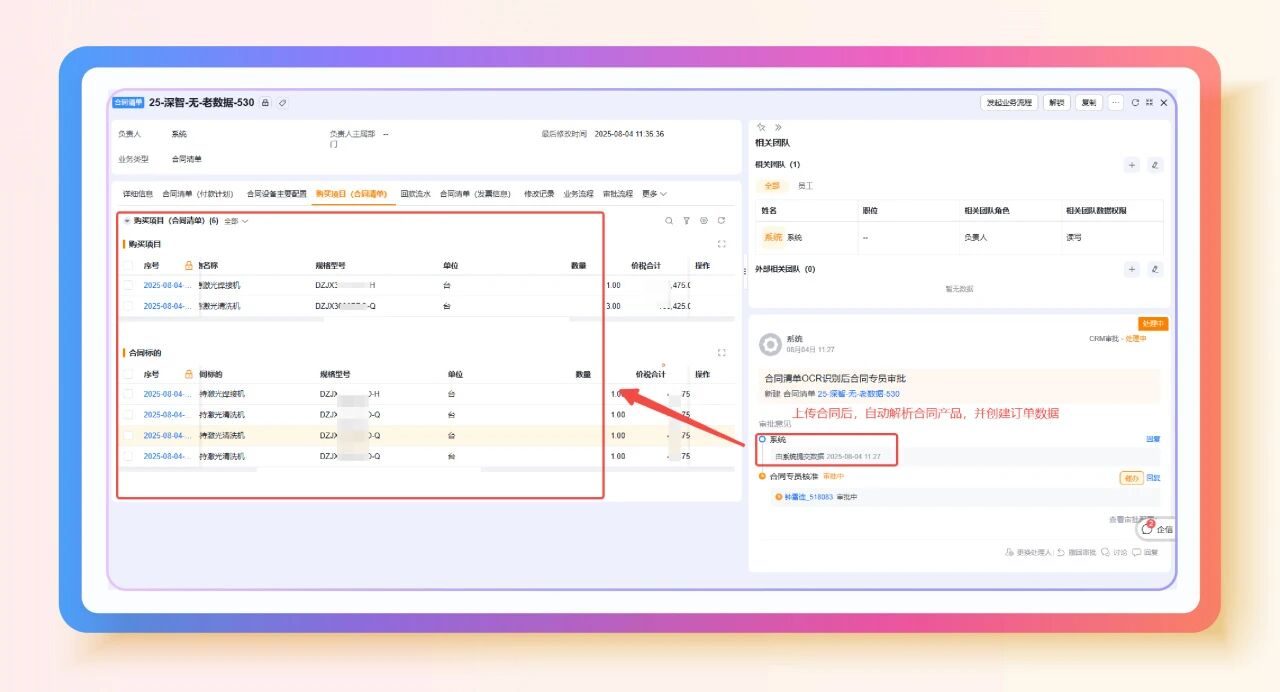Image resolution: width=1280 pixels, height=692 pixels.
Task: Click the star favorite icon above 相关团队
Action: (x=761, y=127)
